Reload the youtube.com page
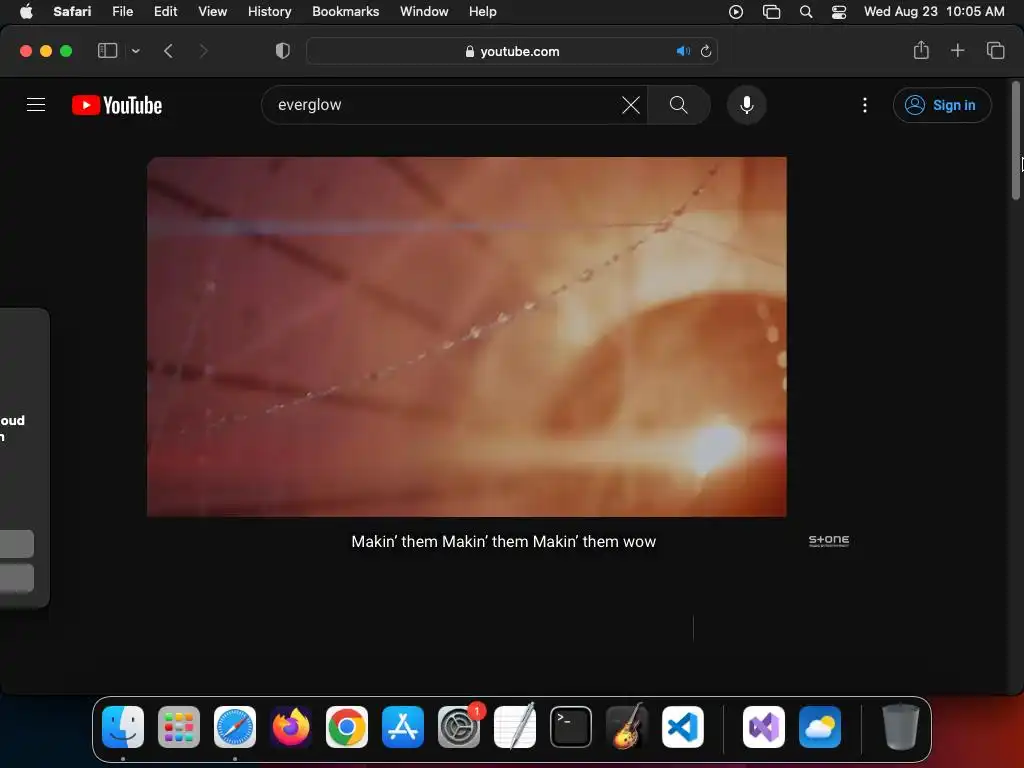The height and width of the screenshot is (768, 1024). coord(706,51)
